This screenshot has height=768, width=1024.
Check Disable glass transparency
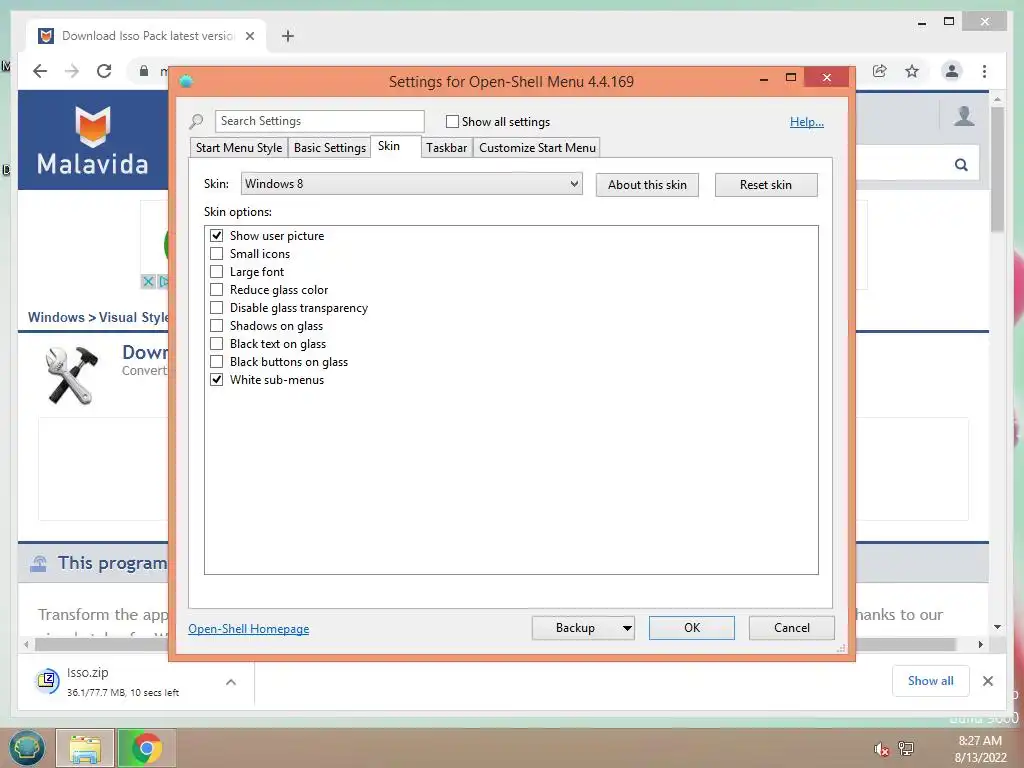click(x=216, y=308)
